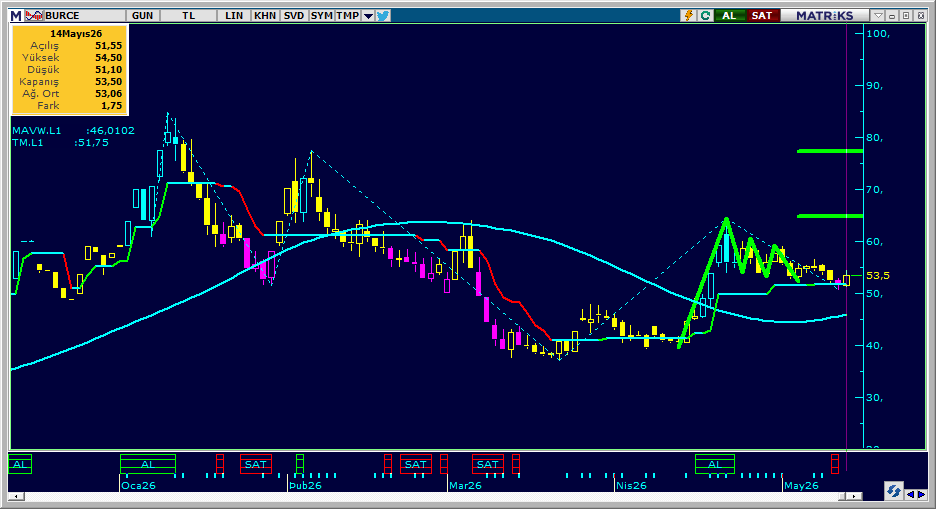936x509 pixels.
Task: Click the KHN toolbar button
Action: coord(265,16)
